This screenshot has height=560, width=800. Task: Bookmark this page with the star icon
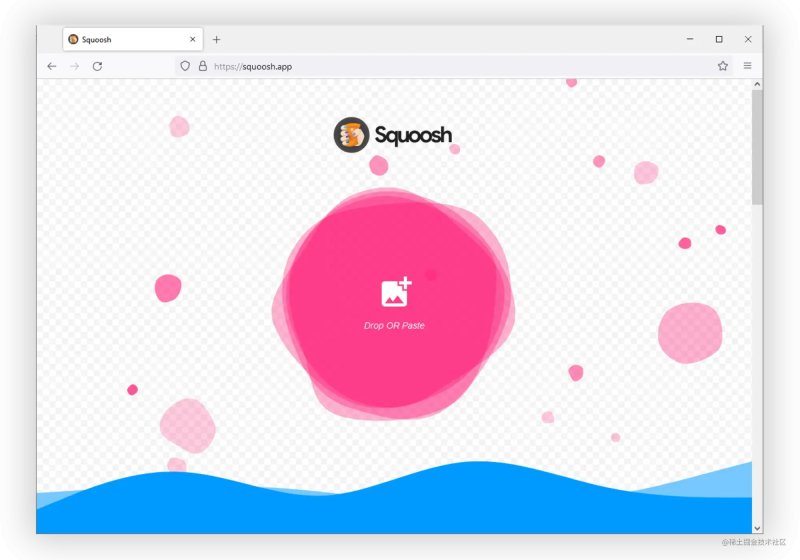pos(722,66)
